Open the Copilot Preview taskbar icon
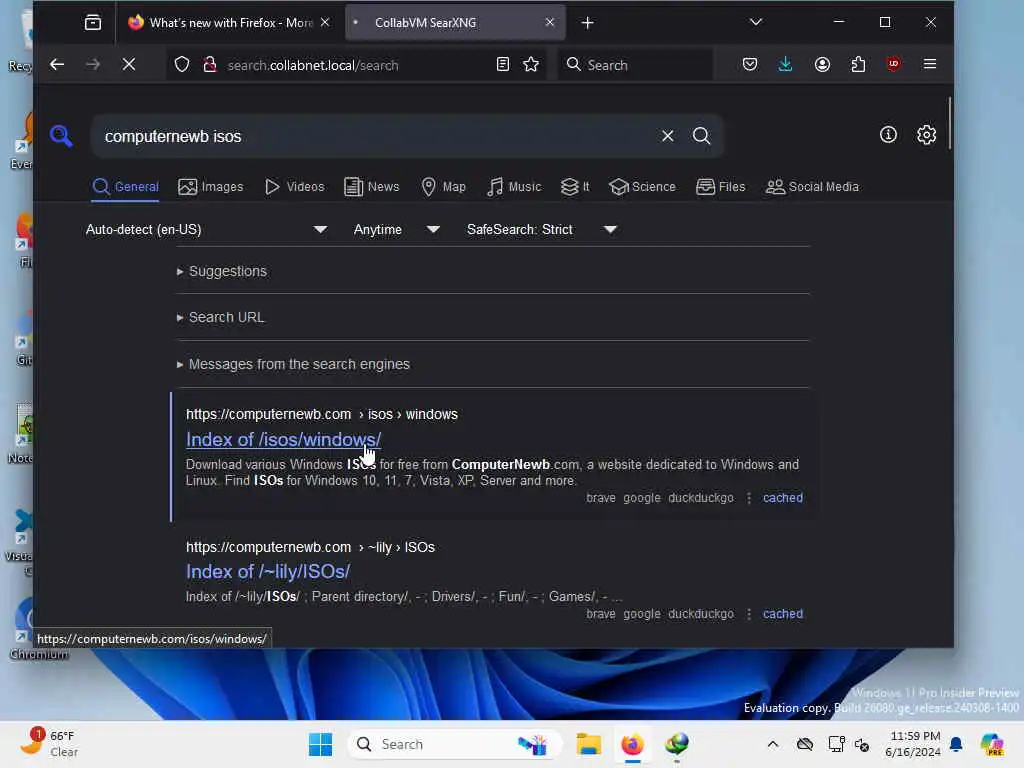This screenshot has height=768, width=1024. 991,744
